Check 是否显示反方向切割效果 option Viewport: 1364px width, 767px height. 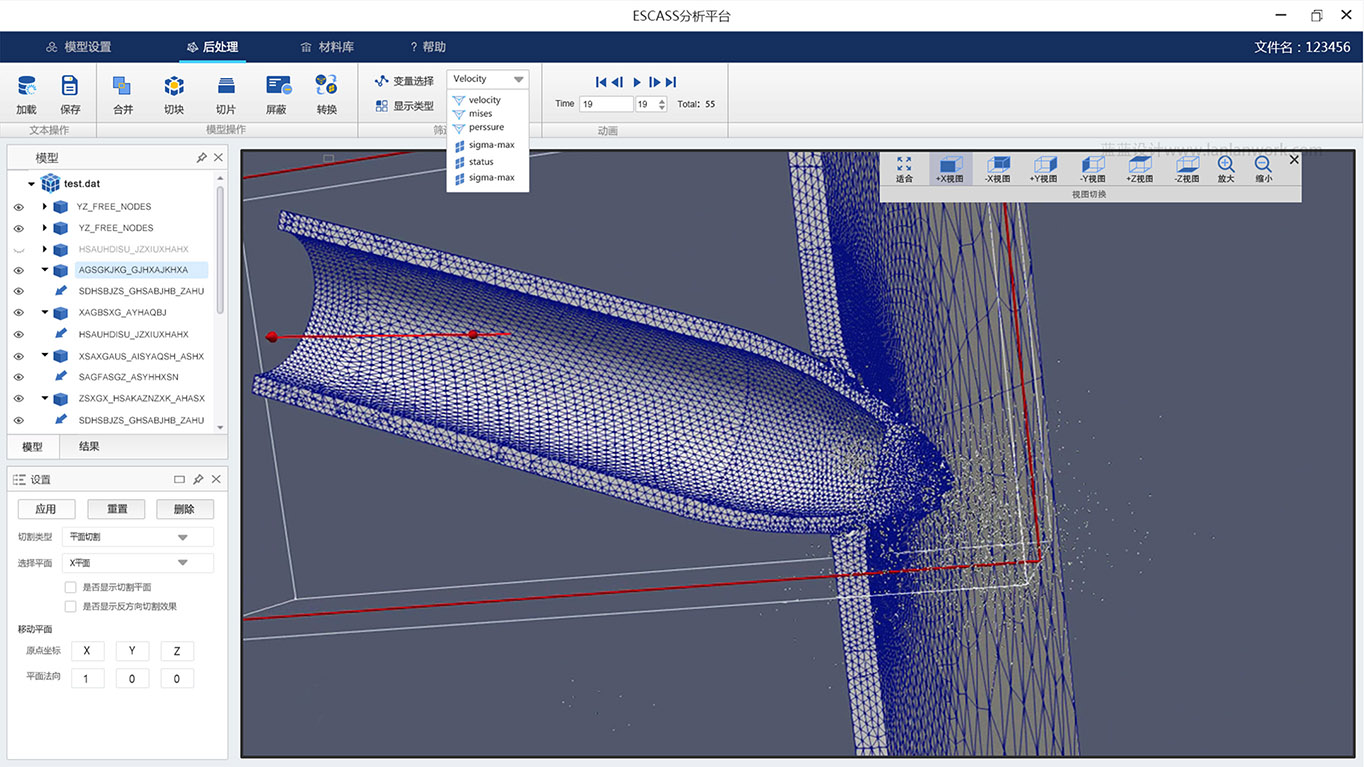tap(71, 606)
